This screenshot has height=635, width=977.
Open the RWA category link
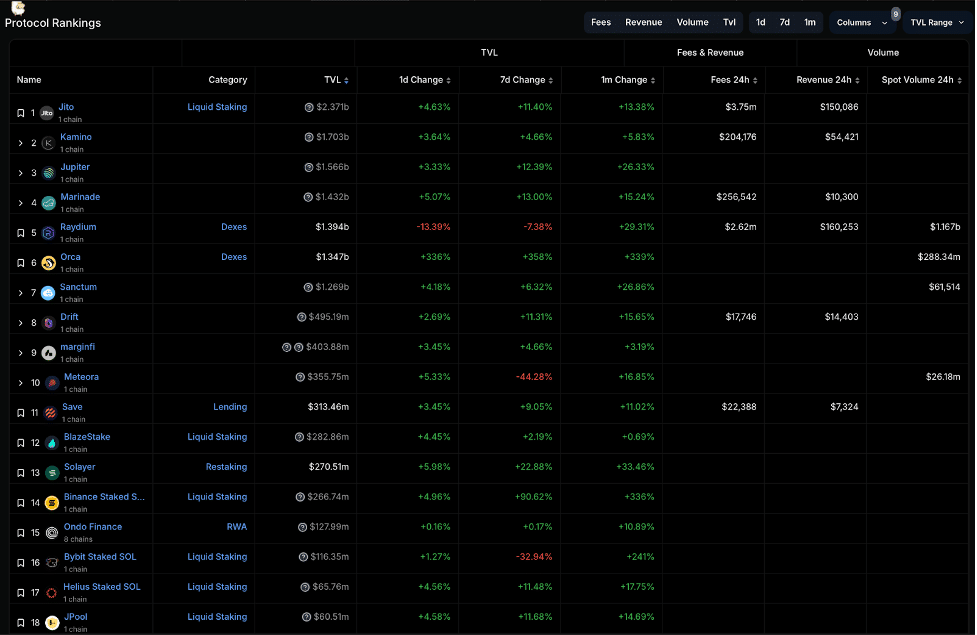(x=237, y=527)
